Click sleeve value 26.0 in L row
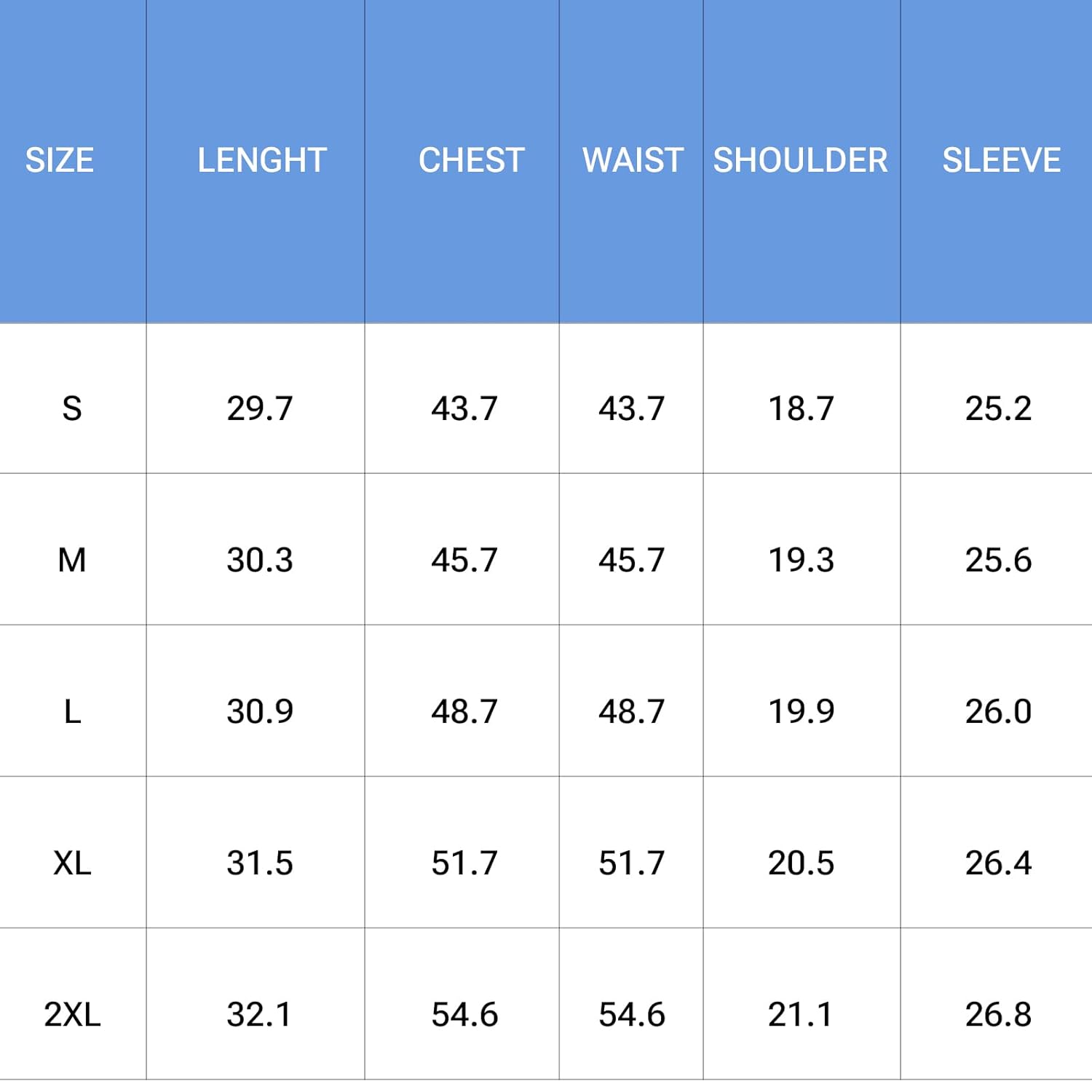The image size is (1092, 1092). [998, 711]
